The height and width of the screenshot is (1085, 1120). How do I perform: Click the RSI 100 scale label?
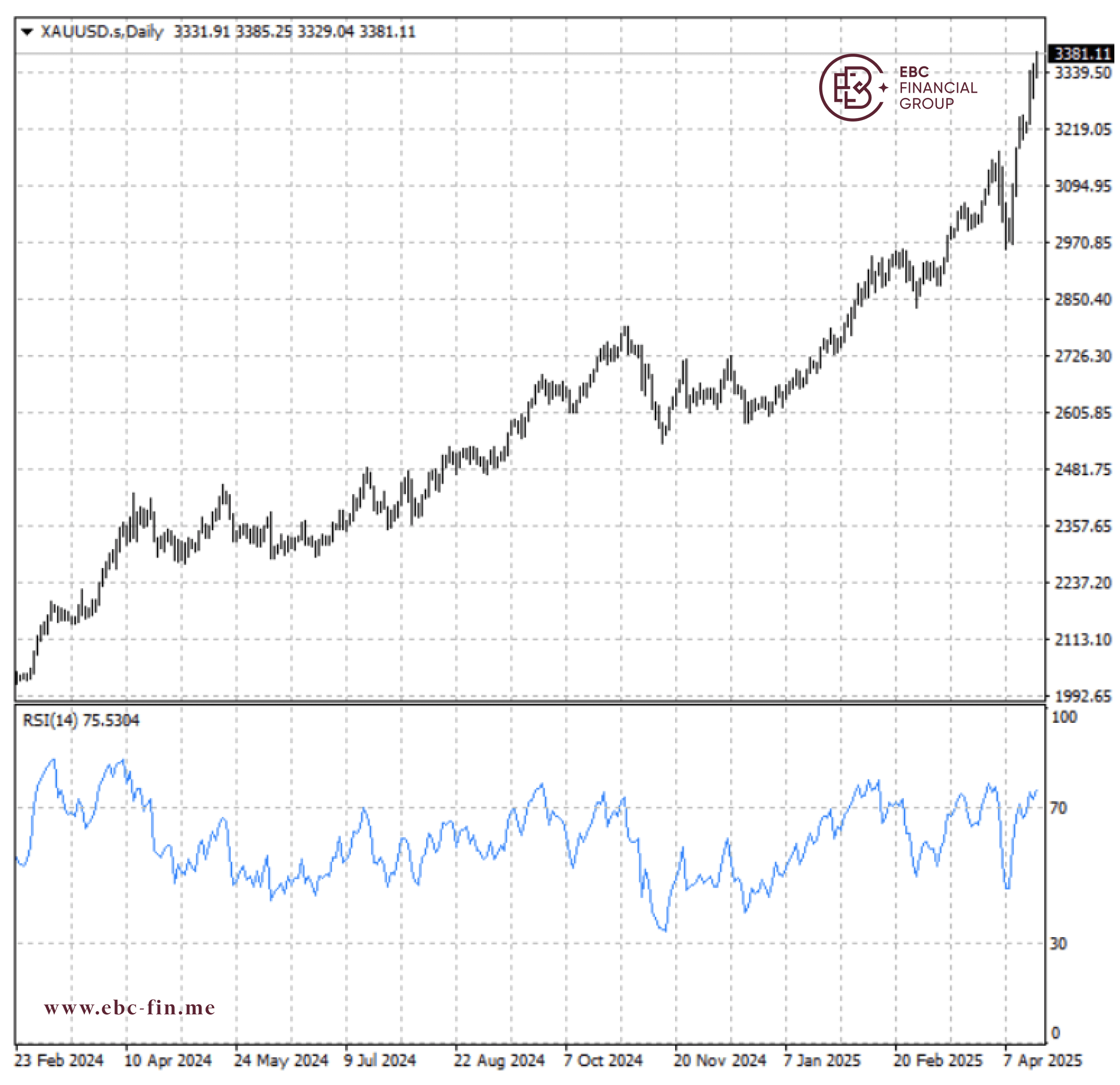[1064, 717]
